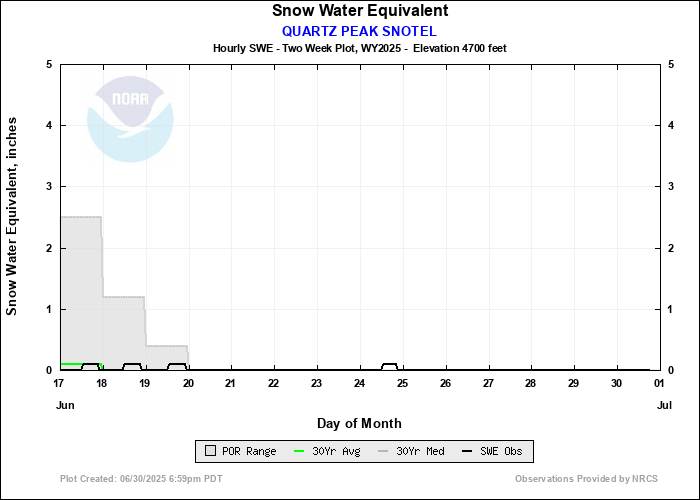The height and width of the screenshot is (500, 700).
Task: Click "Observations Provided by NRCS" credit
Action: [586, 479]
